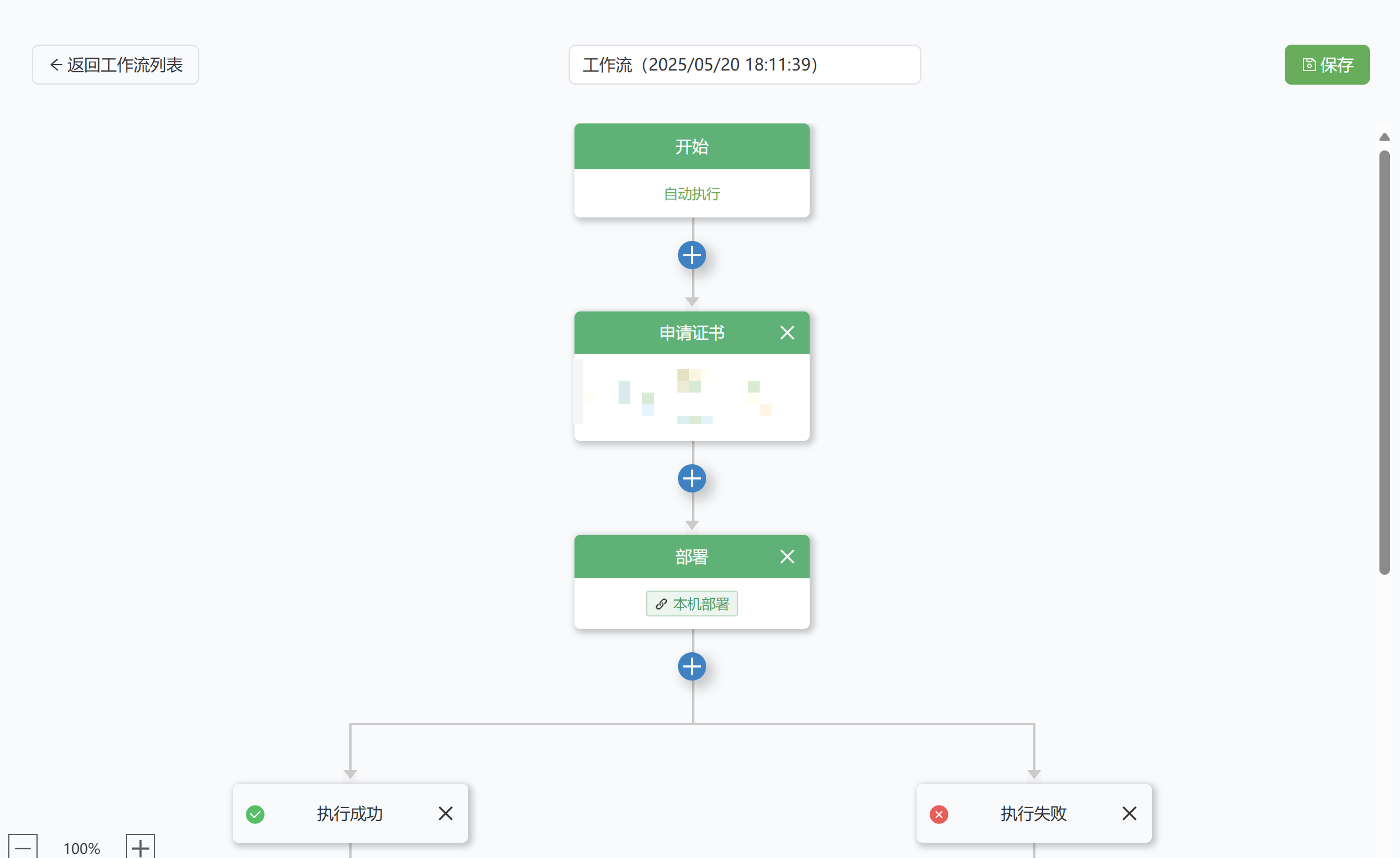Remove the 申请证书 node
Screen dimensions: 1400x858
pos(787,333)
